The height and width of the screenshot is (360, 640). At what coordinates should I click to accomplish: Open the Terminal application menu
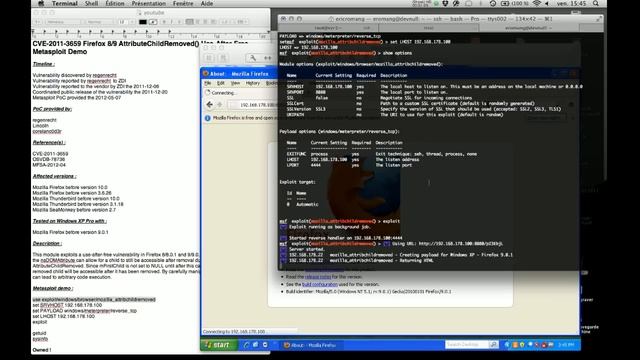(64, 4)
